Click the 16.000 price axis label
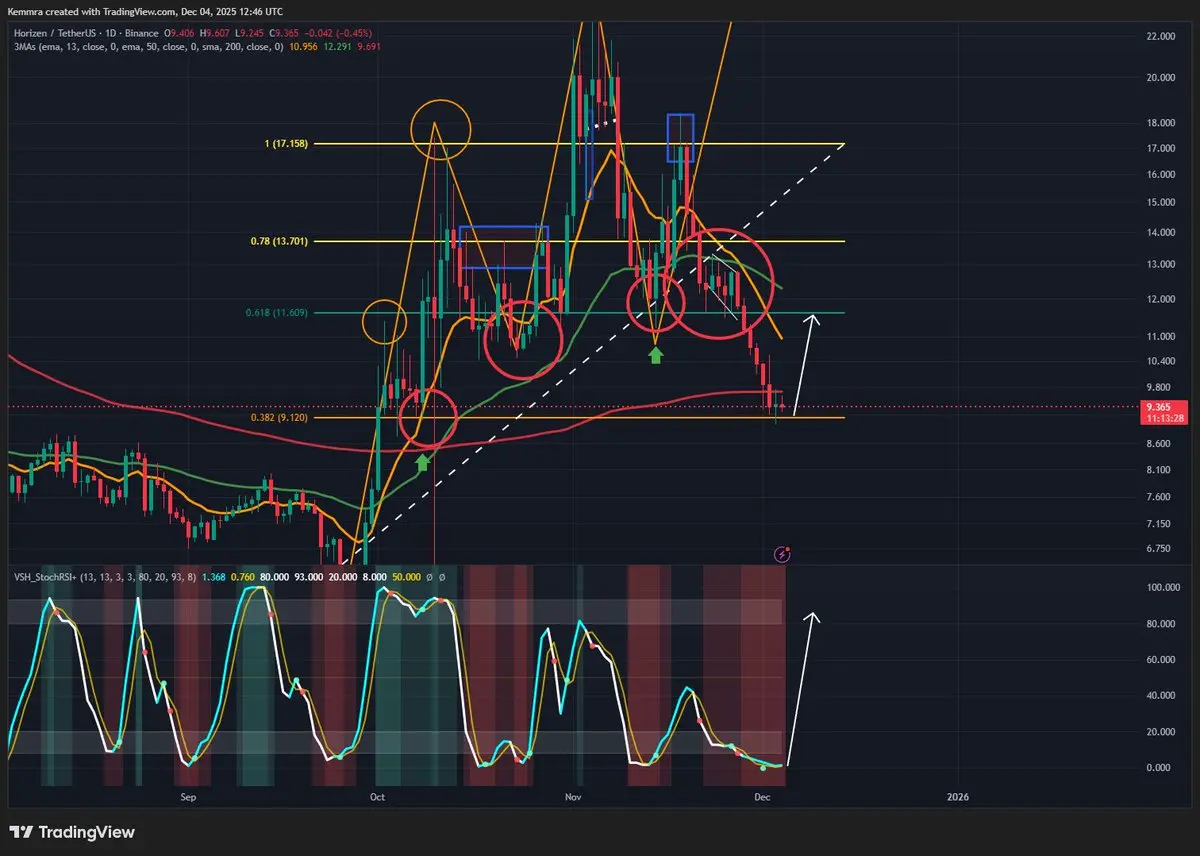 [1161, 175]
